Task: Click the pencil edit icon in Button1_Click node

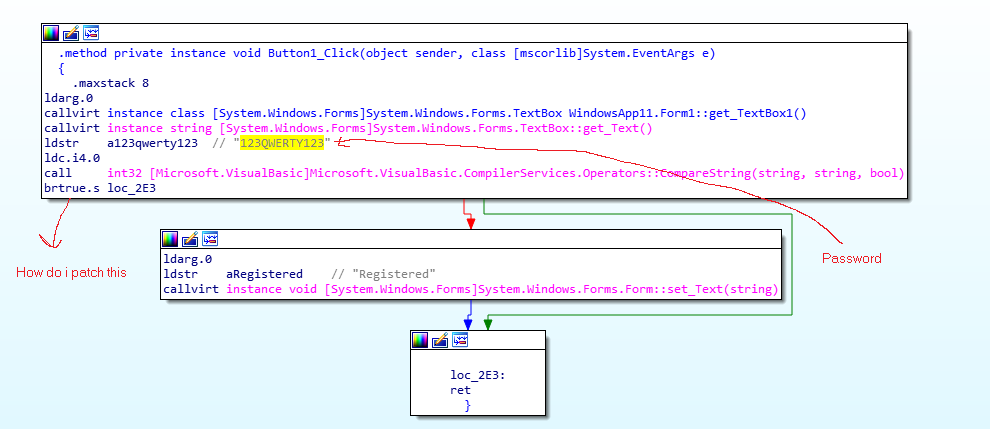Action: [x=70, y=33]
